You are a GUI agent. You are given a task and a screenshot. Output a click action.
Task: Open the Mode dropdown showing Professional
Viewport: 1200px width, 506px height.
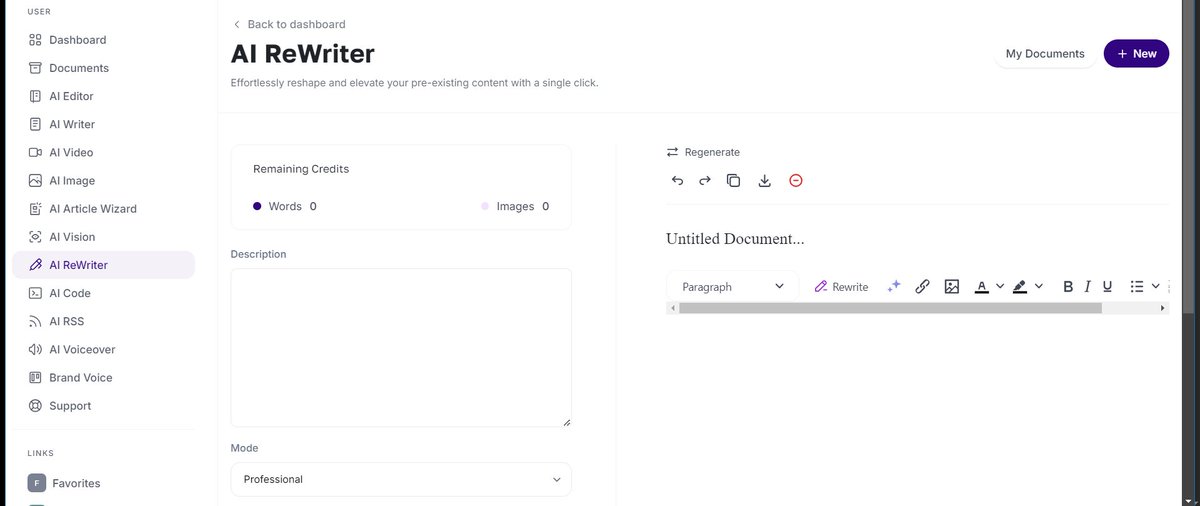click(x=401, y=479)
